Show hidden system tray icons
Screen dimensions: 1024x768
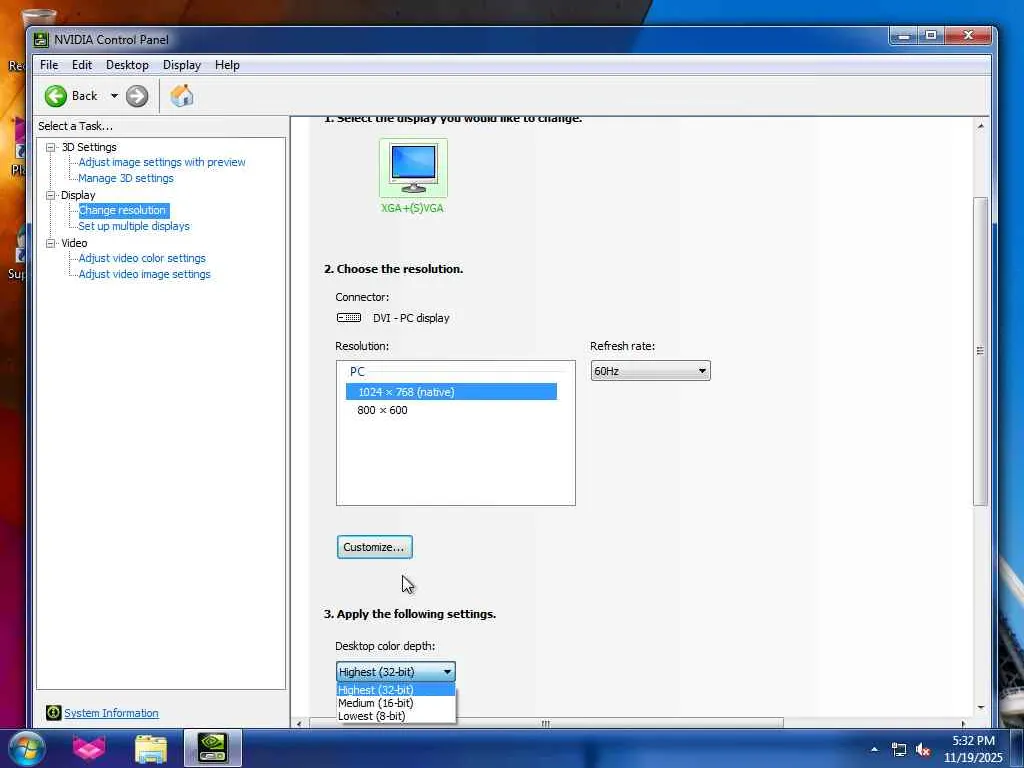pos(874,749)
